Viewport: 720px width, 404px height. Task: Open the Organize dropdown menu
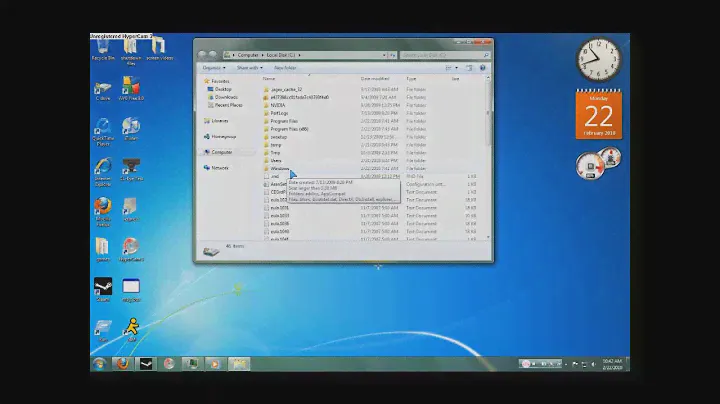(x=211, y=67)
